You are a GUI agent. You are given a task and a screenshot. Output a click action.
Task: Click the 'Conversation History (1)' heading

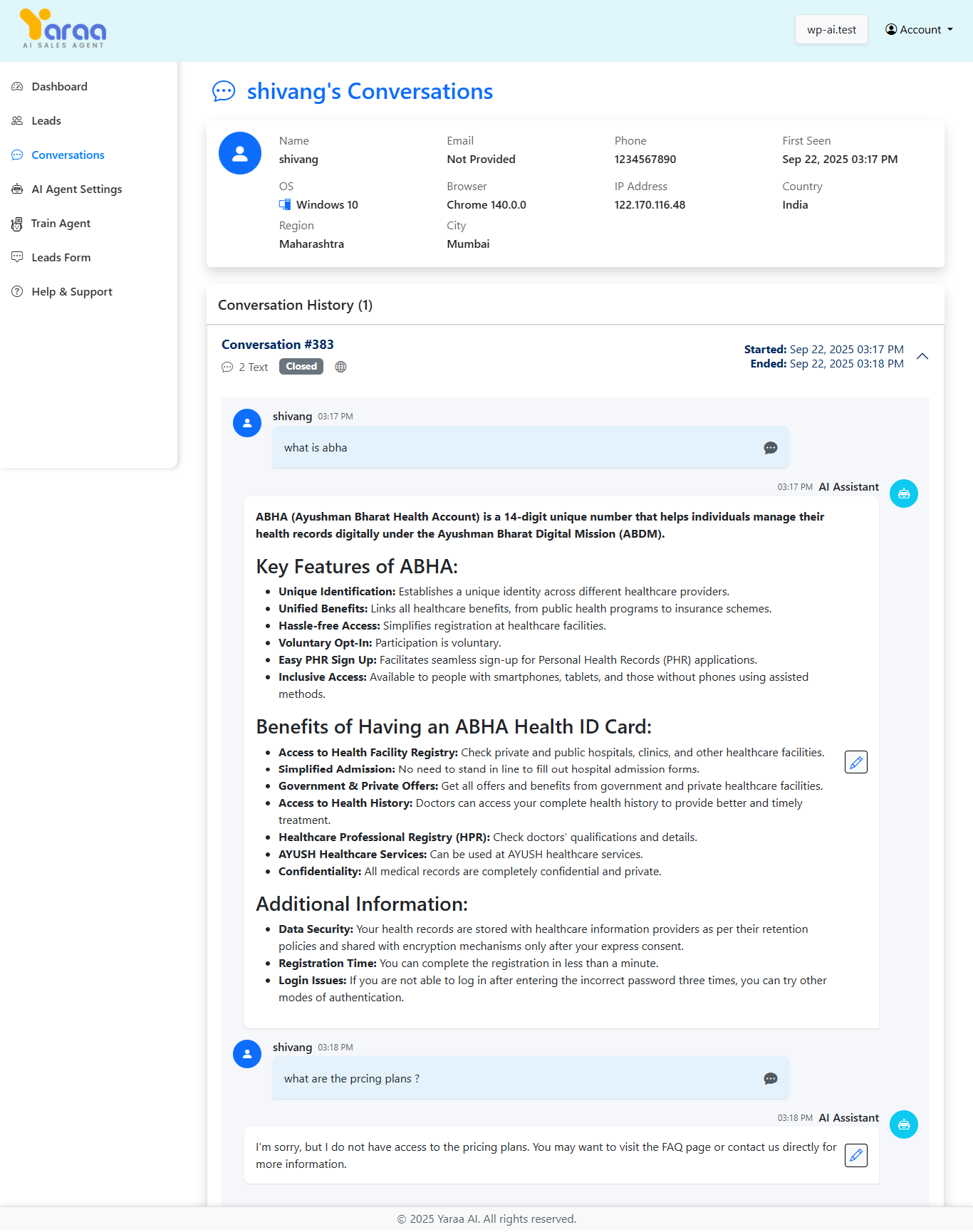coord(295,306)
